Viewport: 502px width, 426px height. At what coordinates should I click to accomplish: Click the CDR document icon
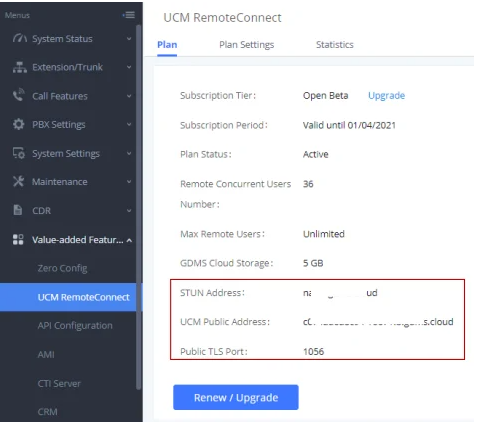(18, 210)
